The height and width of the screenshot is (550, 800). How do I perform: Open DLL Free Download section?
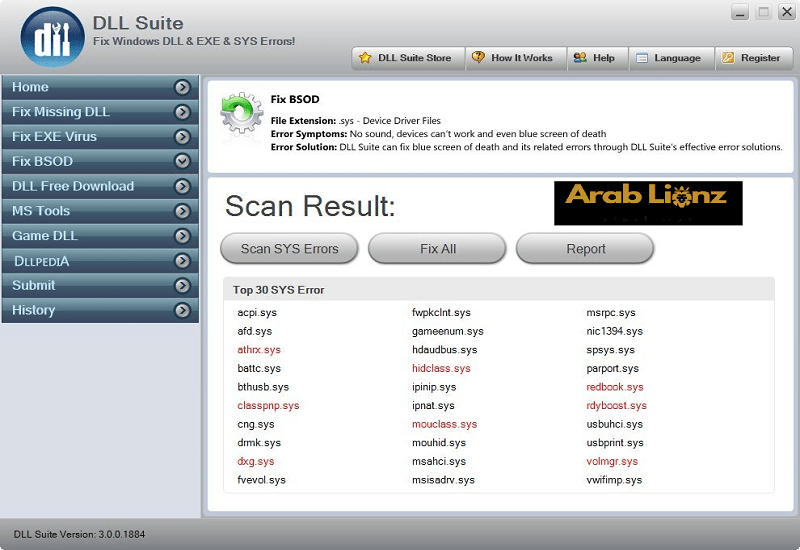(100, 187)
